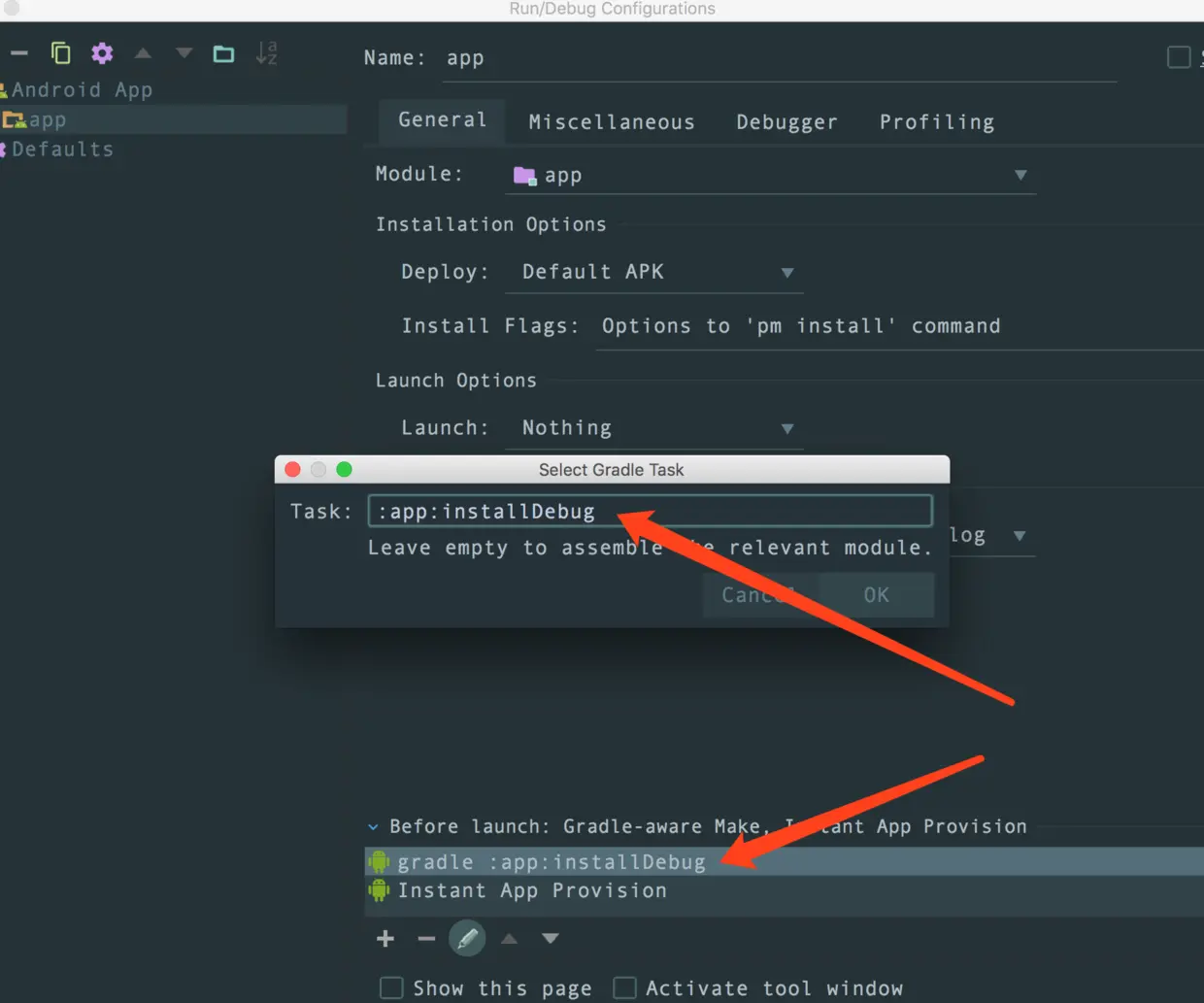This screenshot has height=1003, width=1204.
Task: Select the app configuration in the tree
Action: (x=173, y=119)
